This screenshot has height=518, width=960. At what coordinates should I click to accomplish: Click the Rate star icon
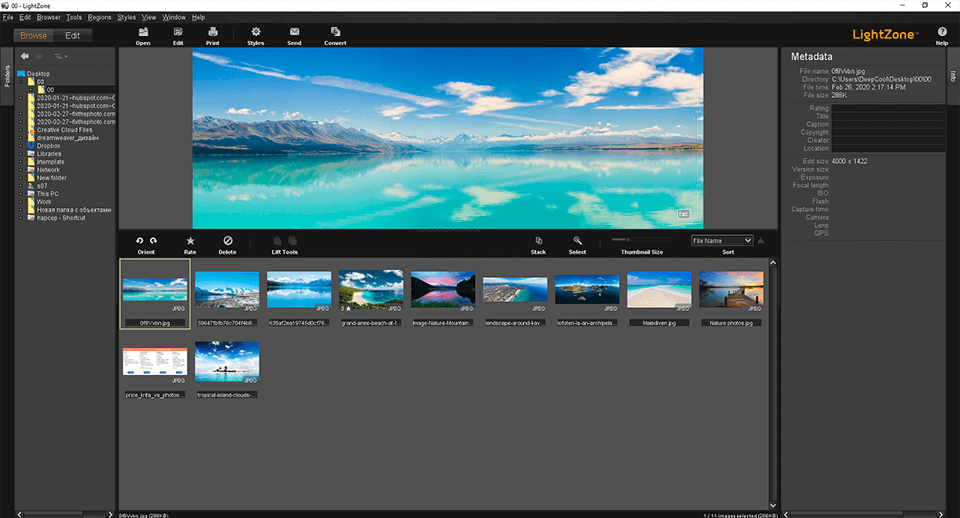tap(190, 241)
